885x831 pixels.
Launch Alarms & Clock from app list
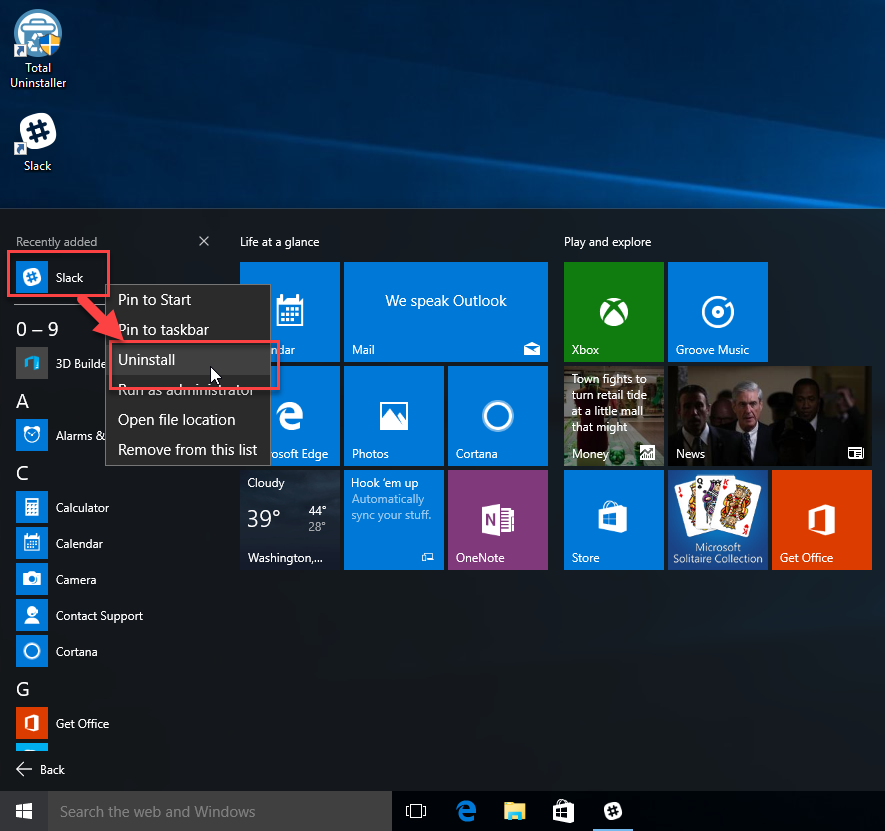coord(60,435)
